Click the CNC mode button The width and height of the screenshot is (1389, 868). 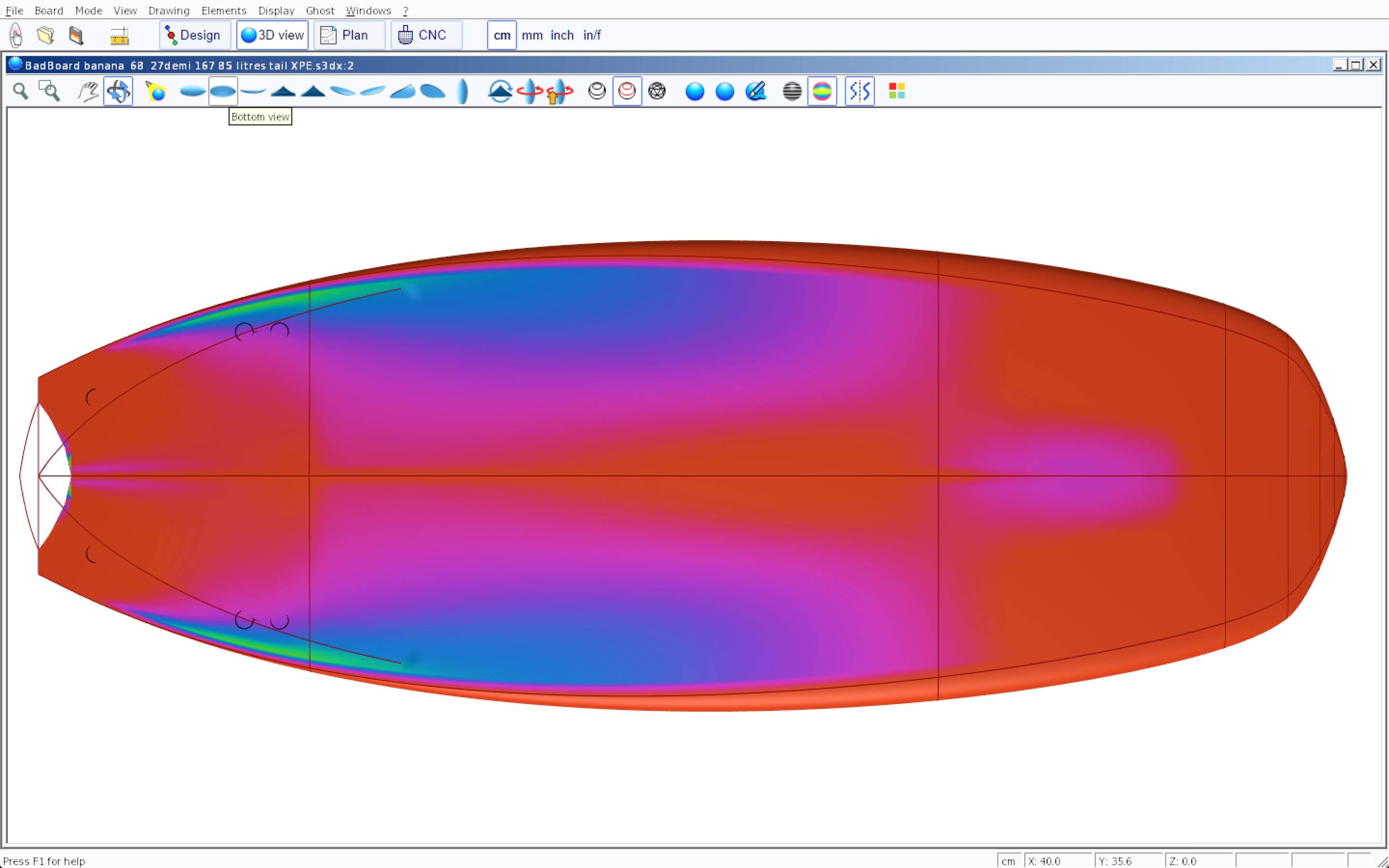(x=426, y=36)
